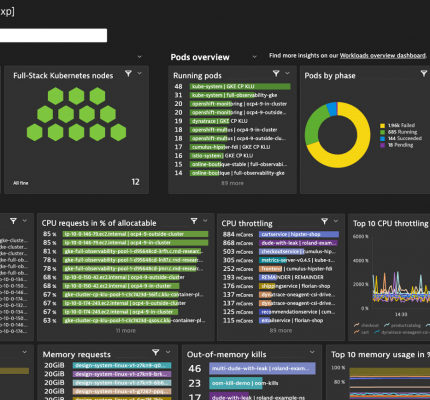Open chevron menu on CPU requests tile

(x=205, y=221)
